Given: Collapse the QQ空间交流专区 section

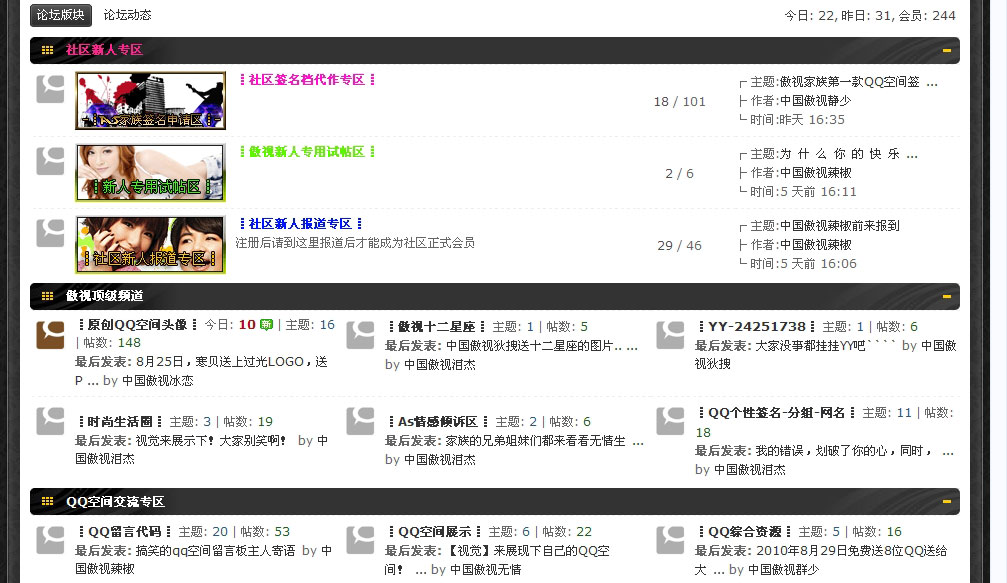Looking at the screenshot, I should pos(946,501).
